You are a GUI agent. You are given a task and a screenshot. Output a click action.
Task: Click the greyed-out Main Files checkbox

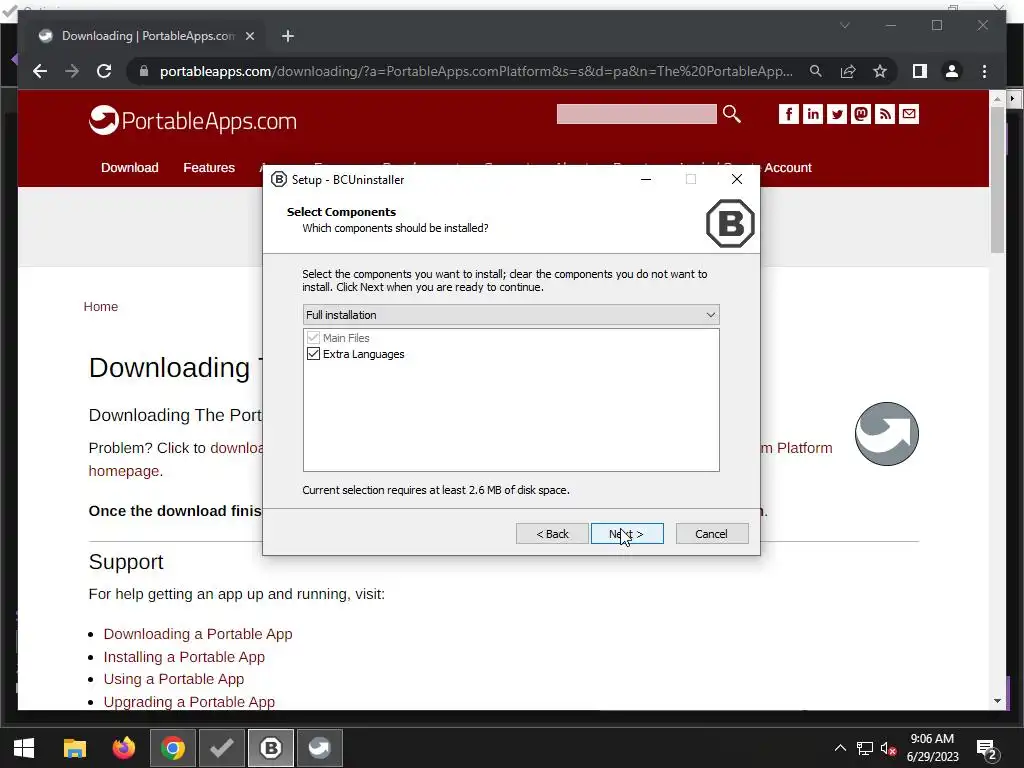pos(313,338)
